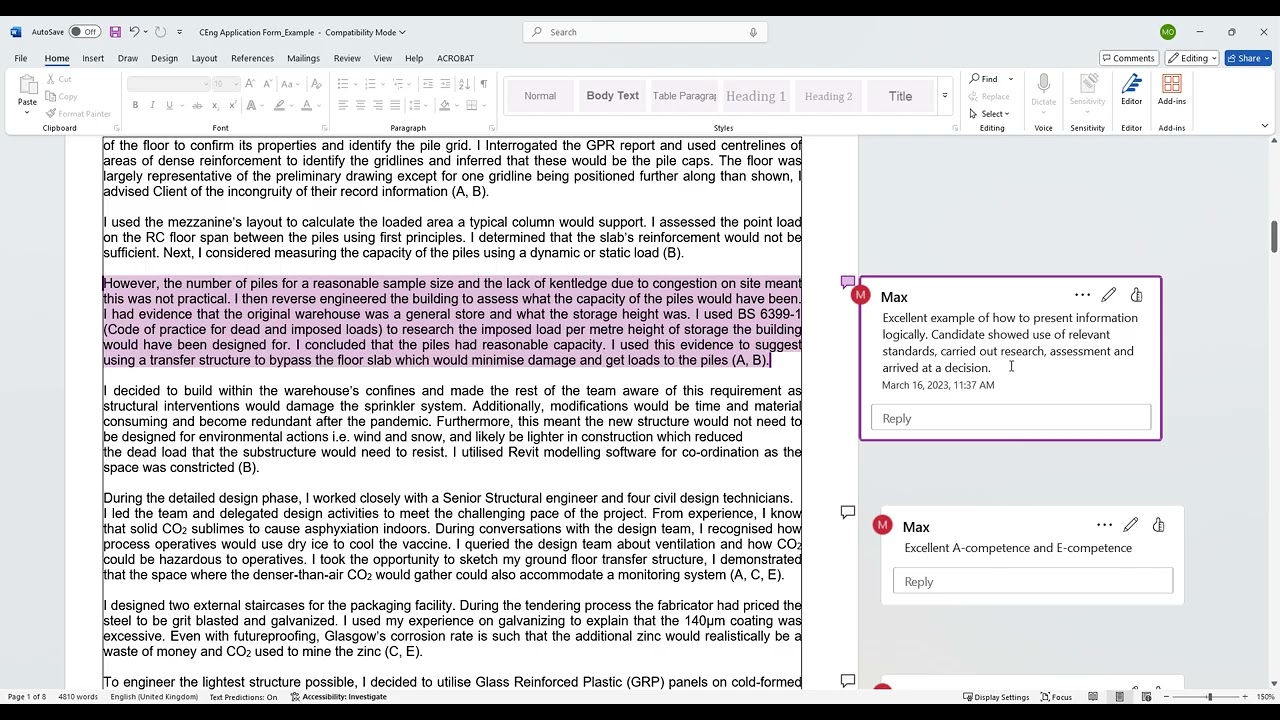Align text left
Viewport: 1280px width, 720px height.
pos(343,105)
